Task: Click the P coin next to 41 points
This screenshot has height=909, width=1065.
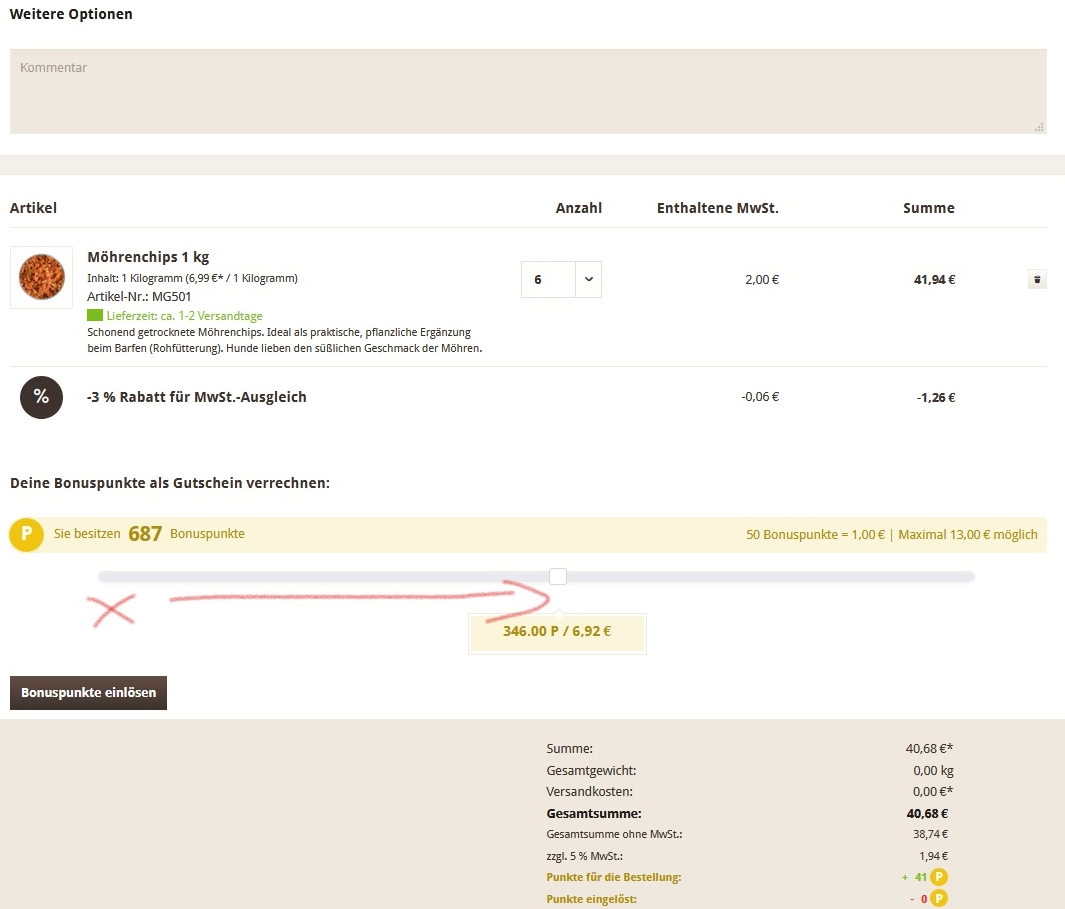Action: click(x=939, y=877)
